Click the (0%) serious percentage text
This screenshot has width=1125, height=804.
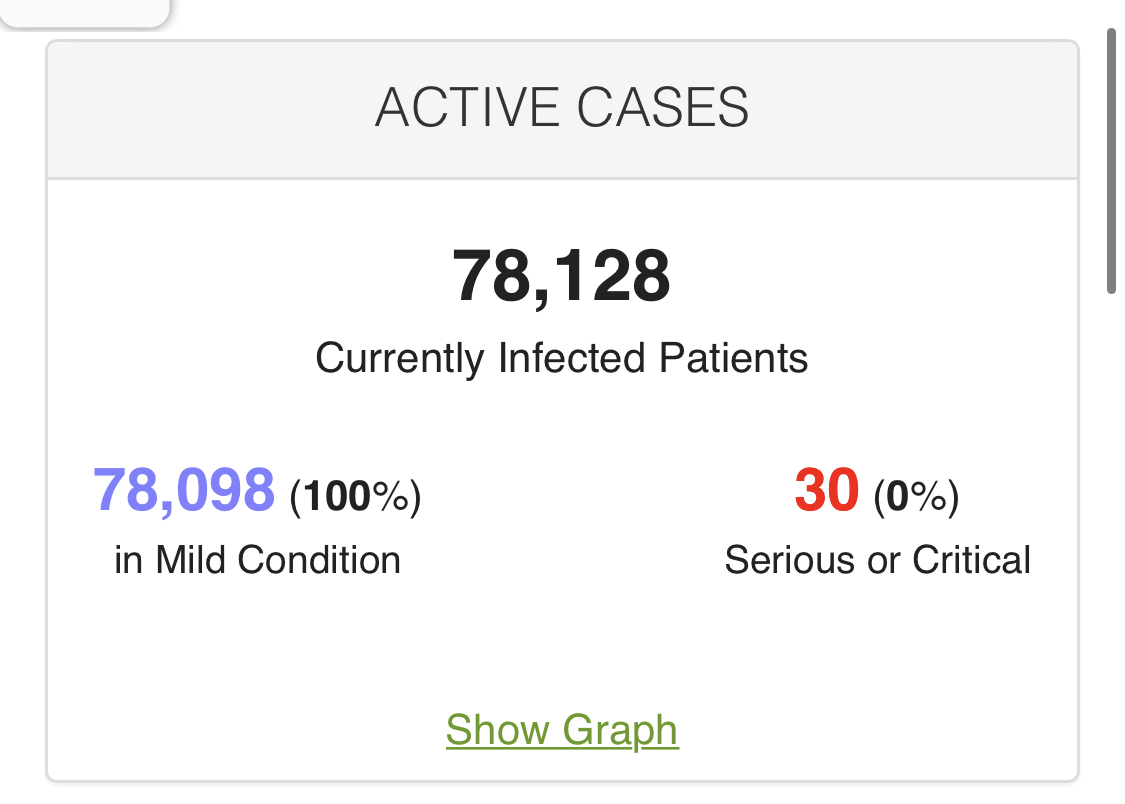916,496
